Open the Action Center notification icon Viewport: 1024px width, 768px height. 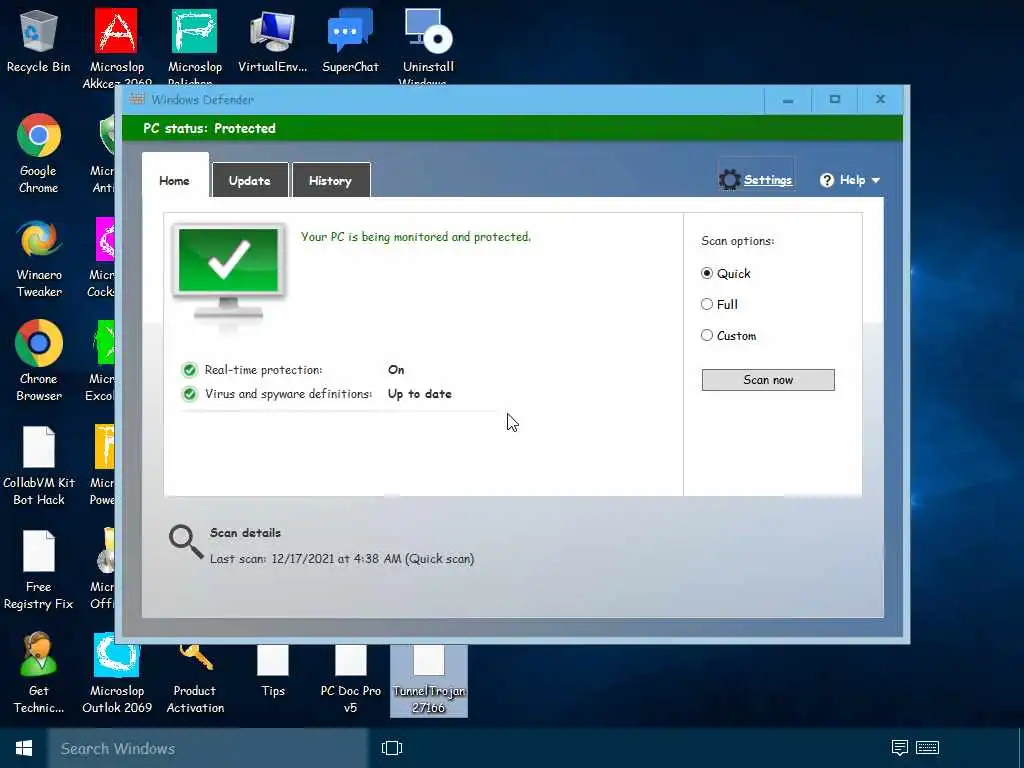900,748
